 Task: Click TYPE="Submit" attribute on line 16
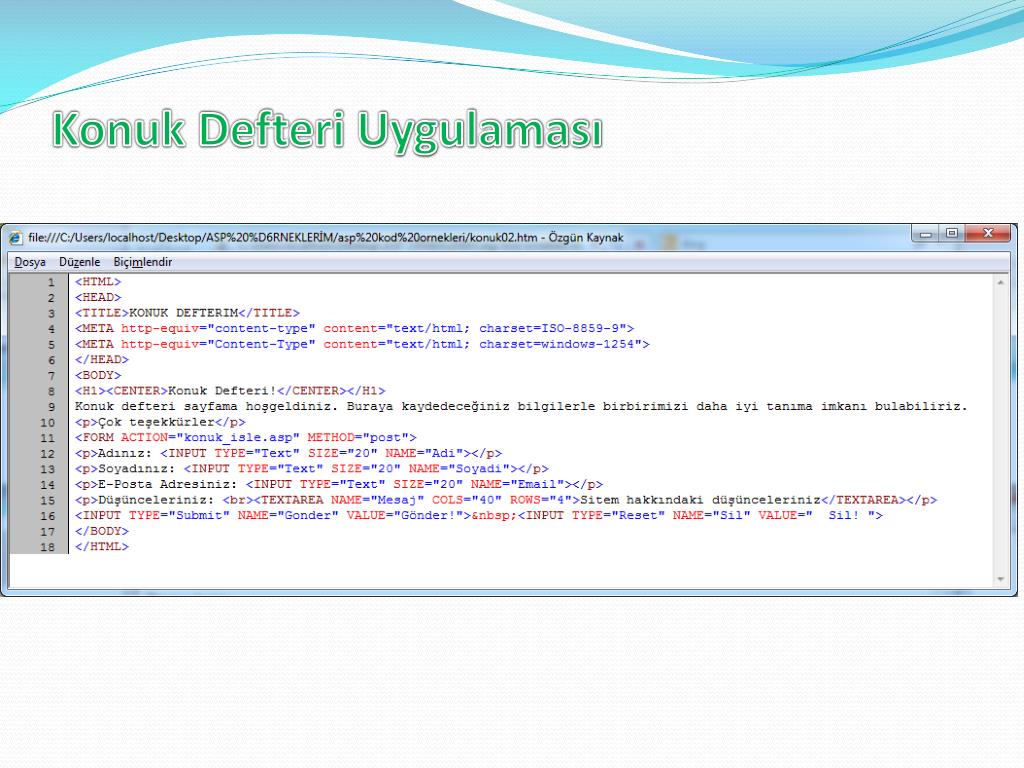(180, 516)
